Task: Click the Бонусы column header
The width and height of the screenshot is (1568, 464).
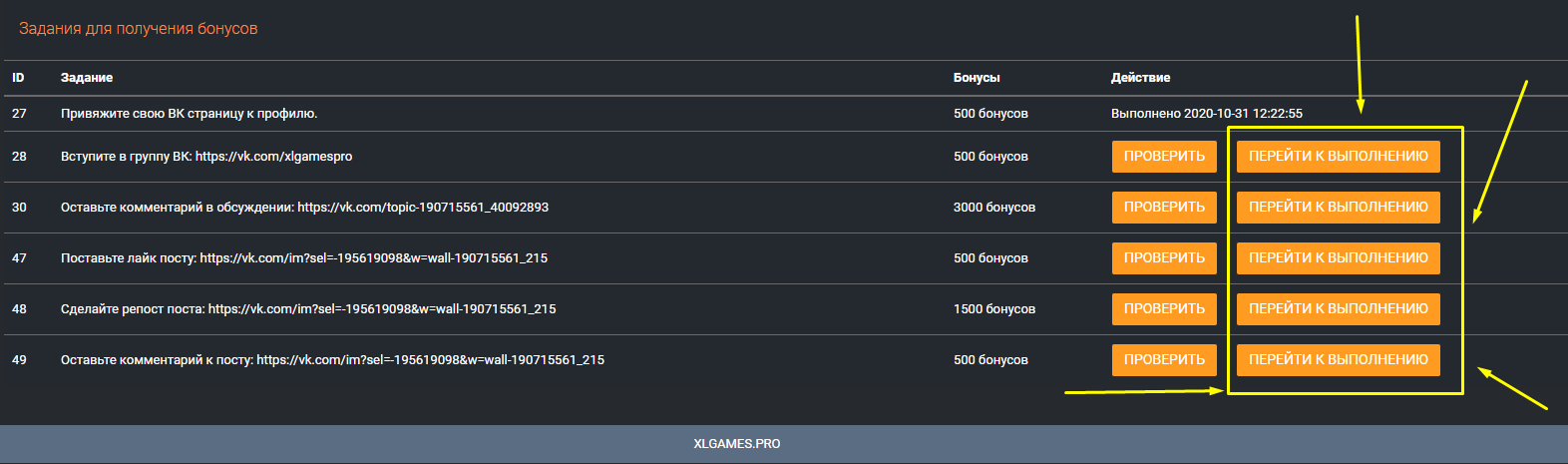Action: pos(976,78)
